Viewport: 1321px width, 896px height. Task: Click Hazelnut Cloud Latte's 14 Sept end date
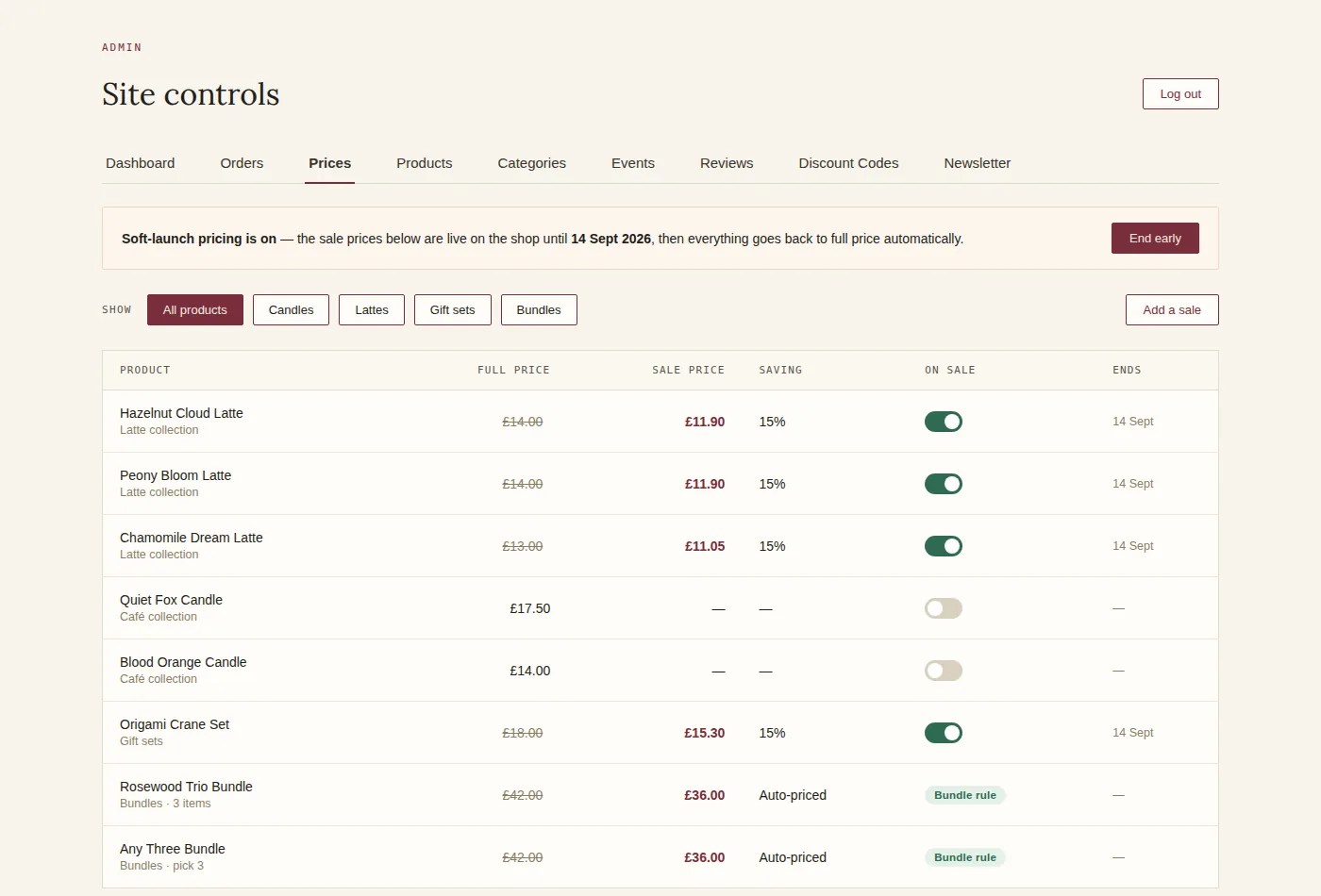coord(1133,422)
